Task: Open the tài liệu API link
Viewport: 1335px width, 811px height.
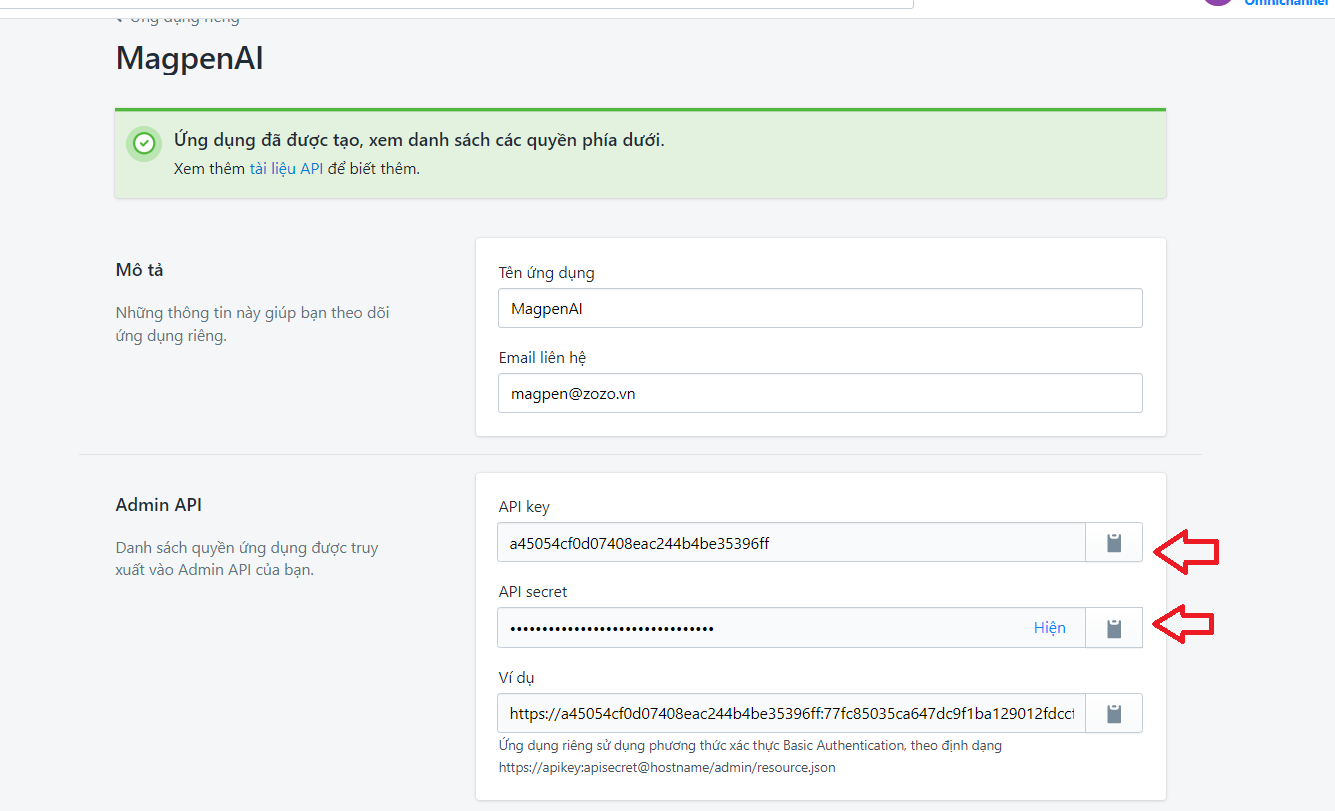Action: [x=286, y=169]
